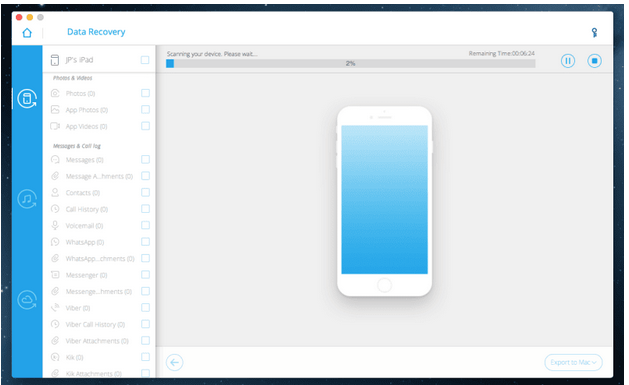Click the key registration icon
The height and width of the screenshot is (385, 629).
click(594, 32)
